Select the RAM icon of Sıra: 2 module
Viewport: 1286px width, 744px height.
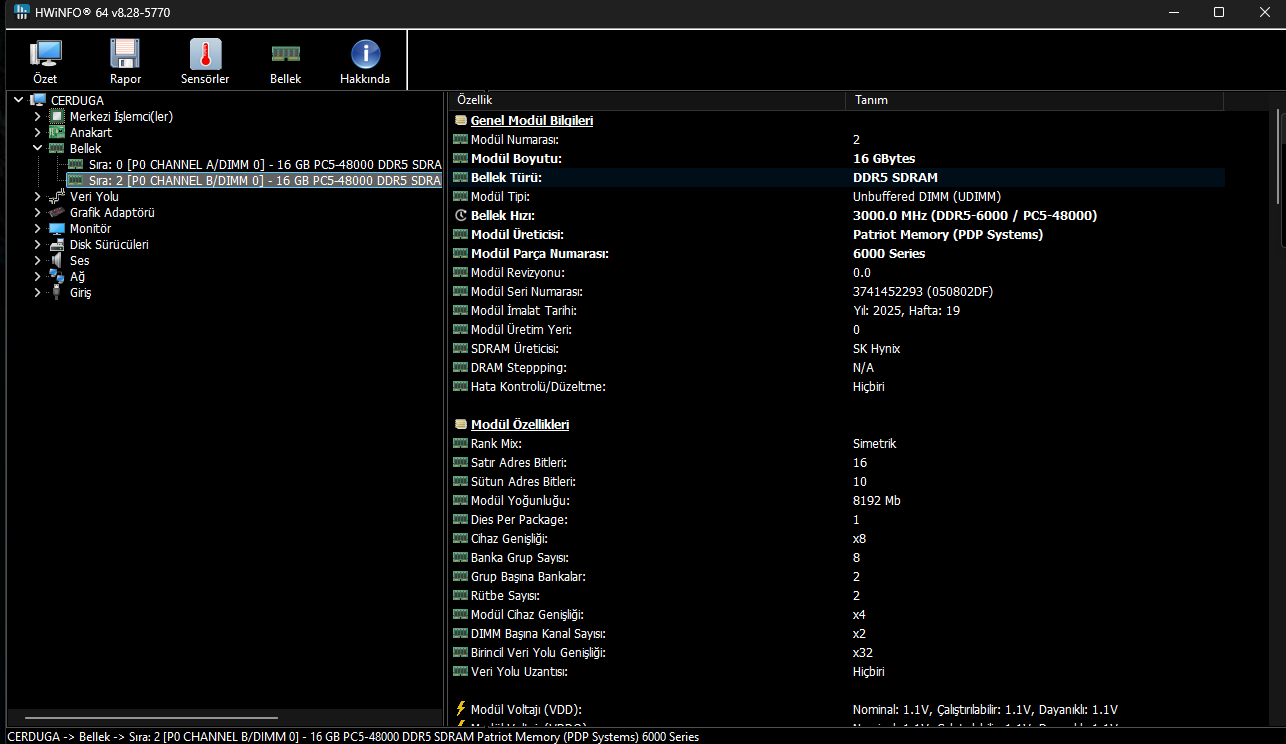pyautogui.click(x=76, y=180)
